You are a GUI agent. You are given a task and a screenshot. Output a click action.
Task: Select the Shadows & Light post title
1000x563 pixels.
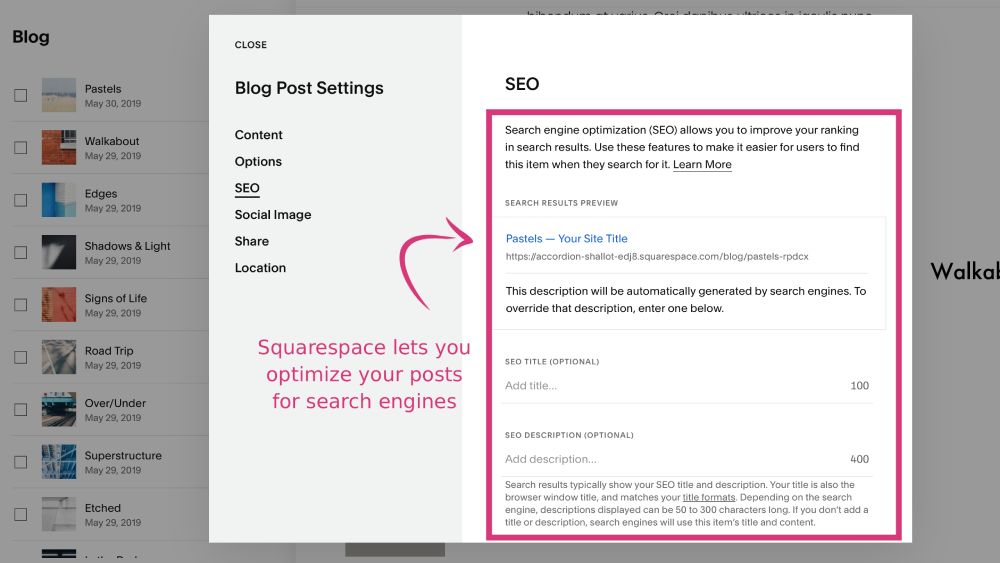tap(128, 246)
